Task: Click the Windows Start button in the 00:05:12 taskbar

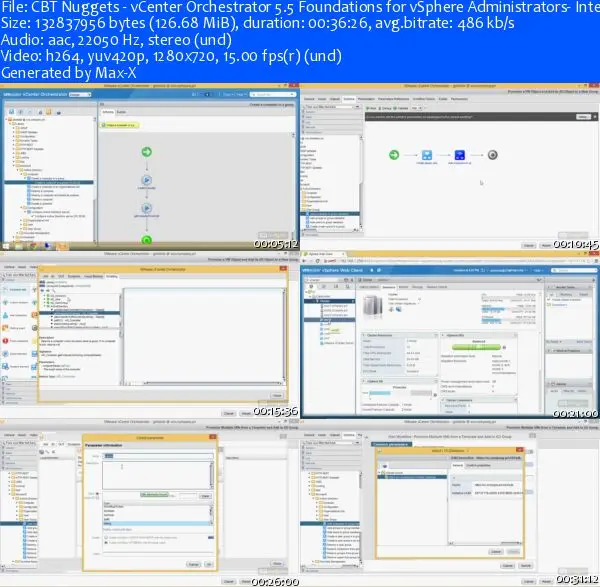Action: pos(6,246)
